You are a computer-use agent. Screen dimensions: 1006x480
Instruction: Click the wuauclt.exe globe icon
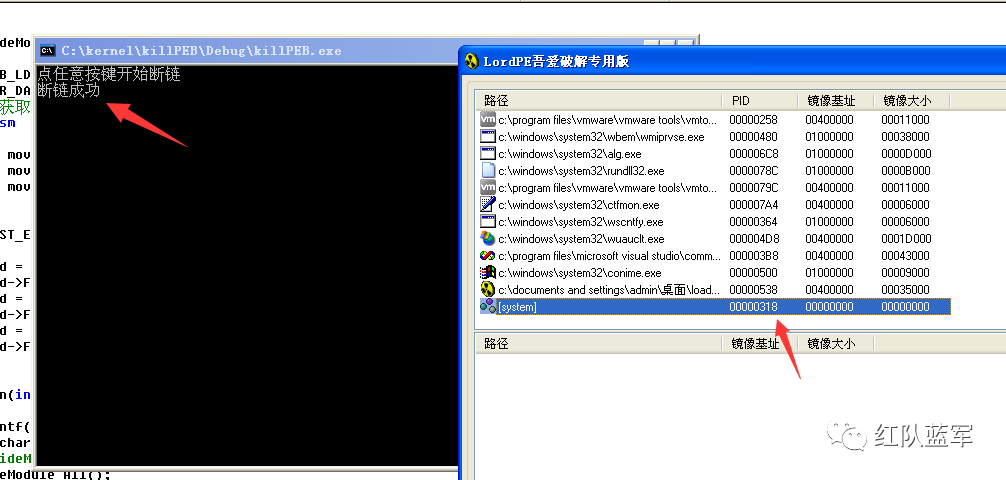(x=488, y=239)
